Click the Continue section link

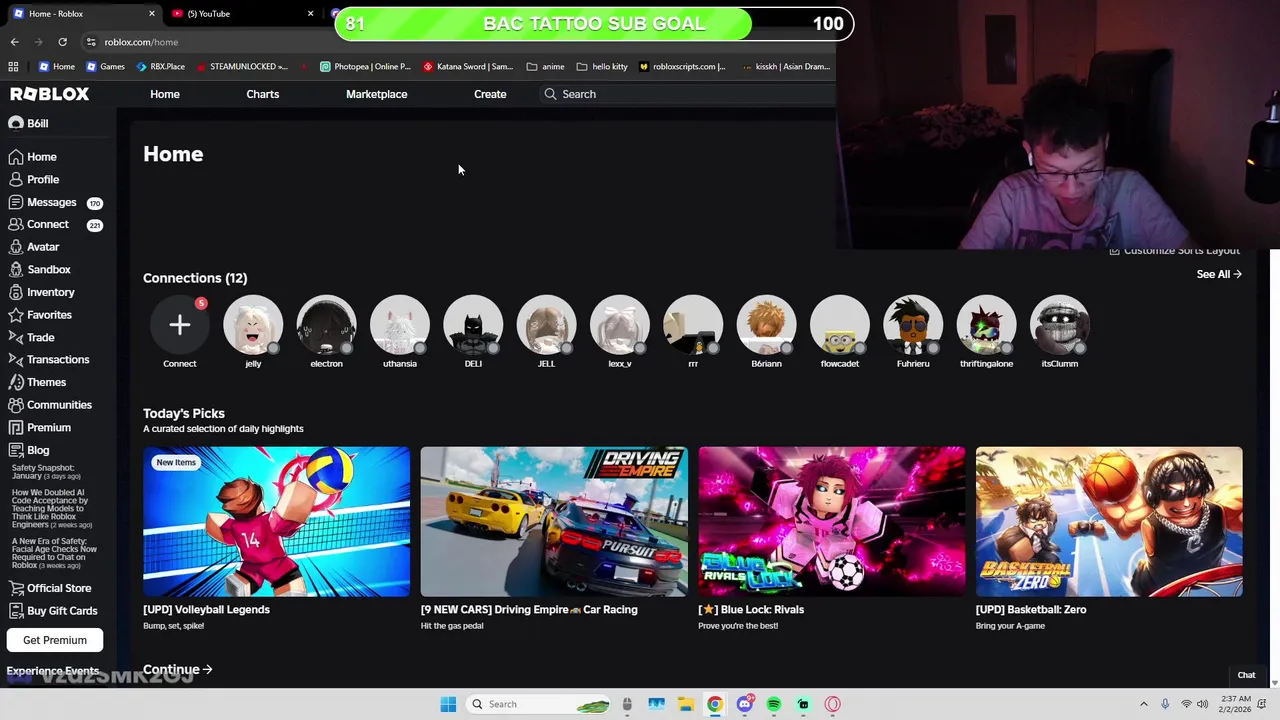178,670
